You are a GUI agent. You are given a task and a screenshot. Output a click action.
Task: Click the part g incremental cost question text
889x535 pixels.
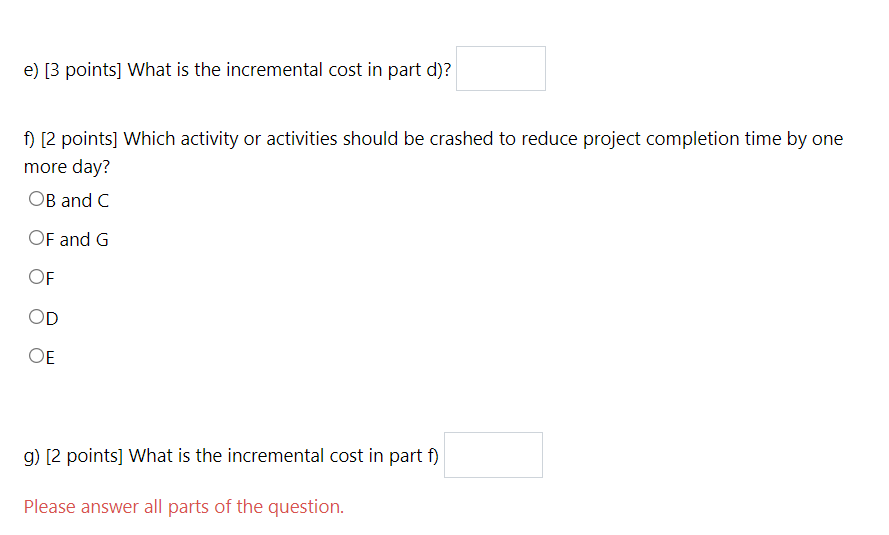click(x=231, y=456)
